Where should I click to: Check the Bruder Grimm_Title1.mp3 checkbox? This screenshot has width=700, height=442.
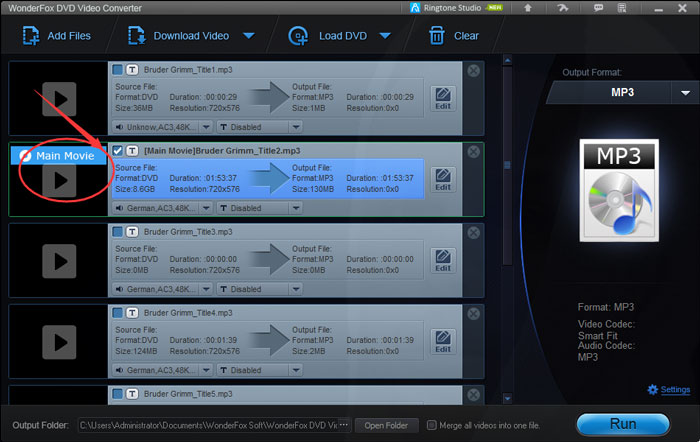(x=117, y=70)
